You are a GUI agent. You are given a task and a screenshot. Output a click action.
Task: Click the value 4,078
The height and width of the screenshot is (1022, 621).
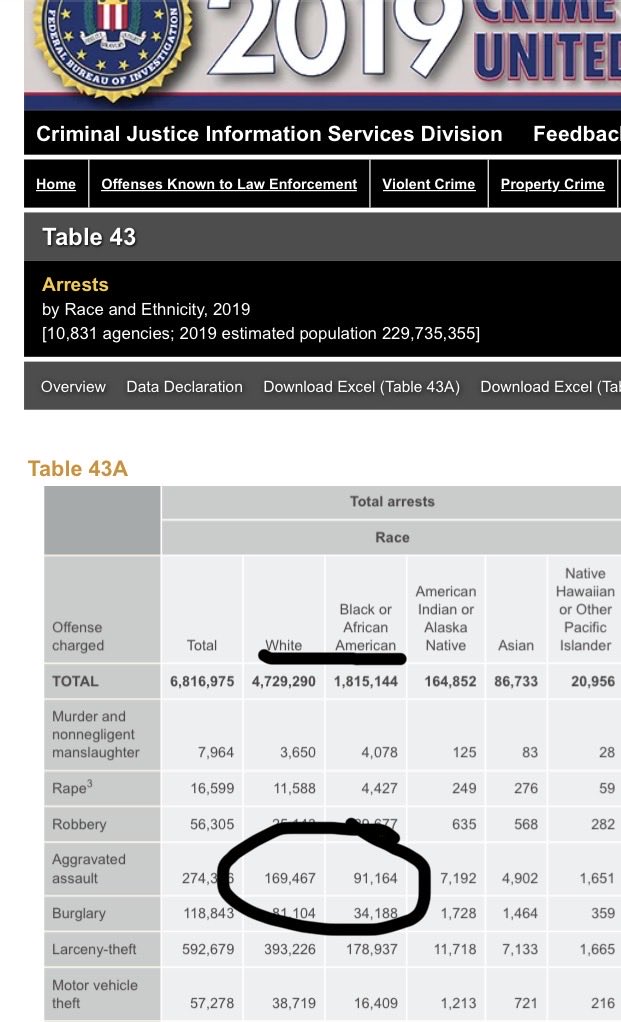click(x=379, y=752)
